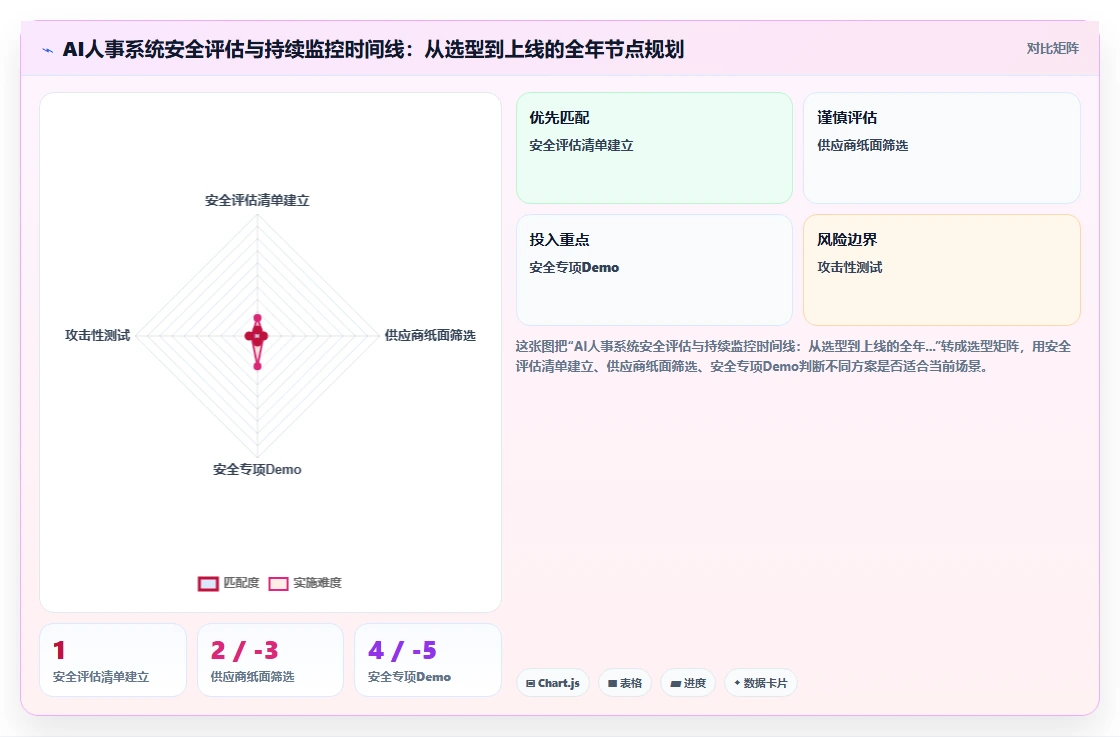Viewport: 1120px width, 737px height.
Task: Click the icon inside the 进度 chip
Action: (x=676, y=683)
